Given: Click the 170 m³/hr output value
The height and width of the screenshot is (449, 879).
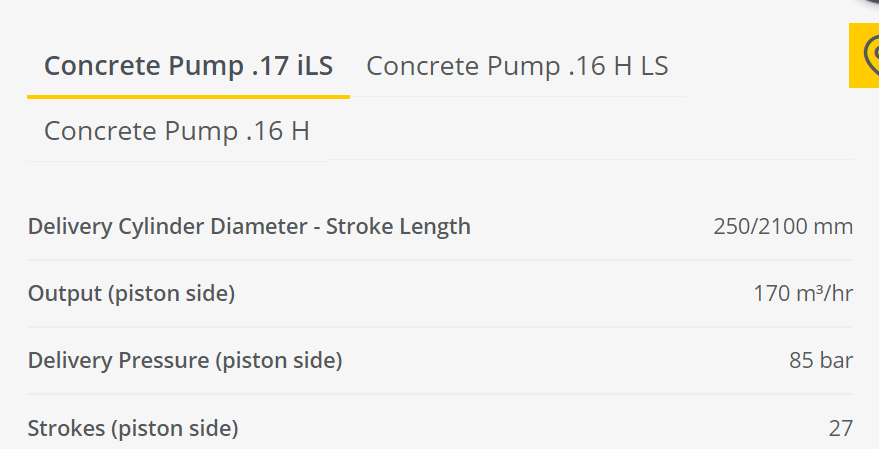Looking at the screenshot, I should point(803,293).
